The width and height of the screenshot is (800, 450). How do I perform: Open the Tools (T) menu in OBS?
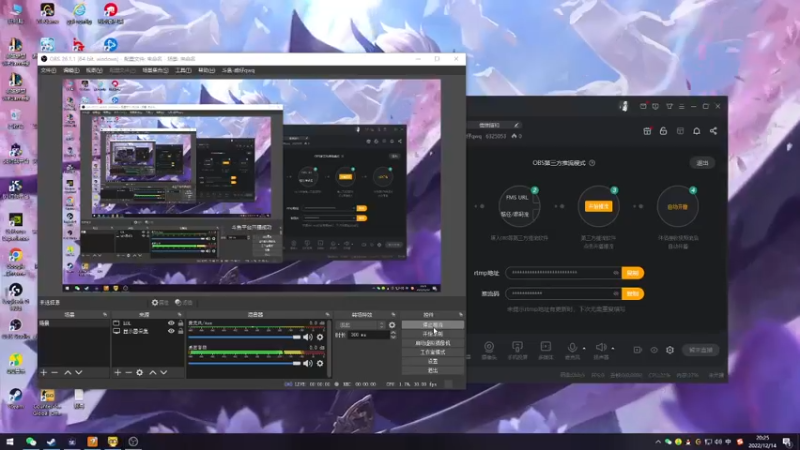click(x=183, y=70)
